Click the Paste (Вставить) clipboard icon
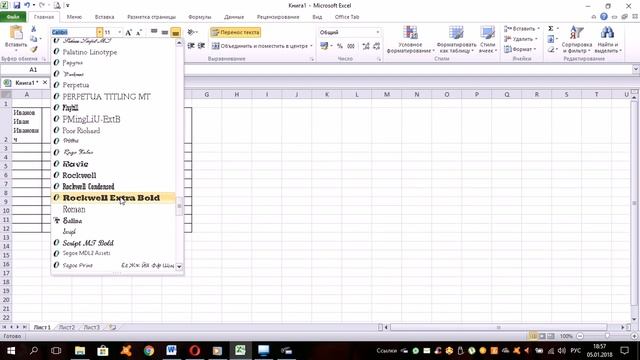This screenshot has width=640, height=360. 16,32
